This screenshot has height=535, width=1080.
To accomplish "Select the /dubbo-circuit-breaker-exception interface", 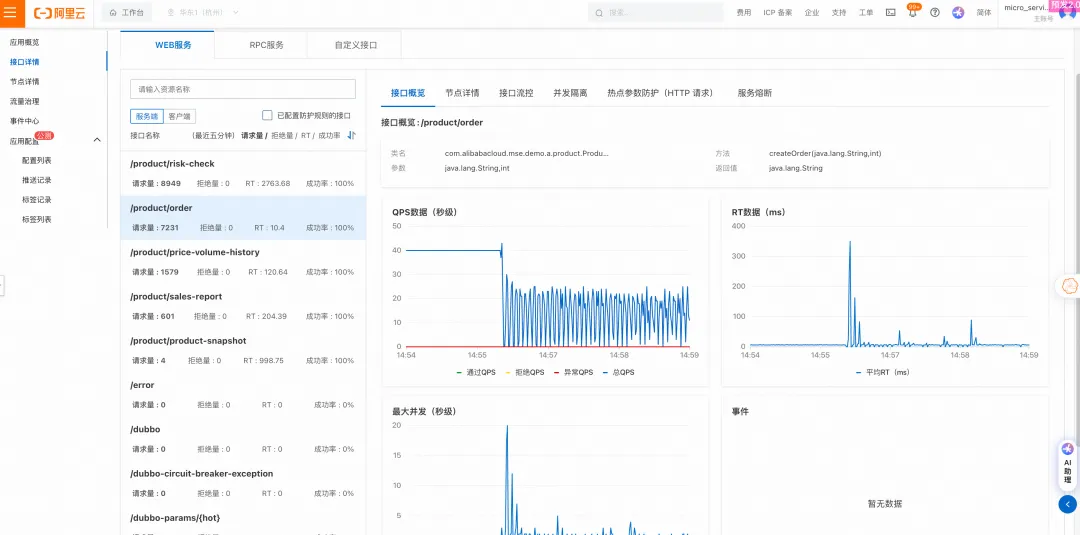I will (242, 483).
